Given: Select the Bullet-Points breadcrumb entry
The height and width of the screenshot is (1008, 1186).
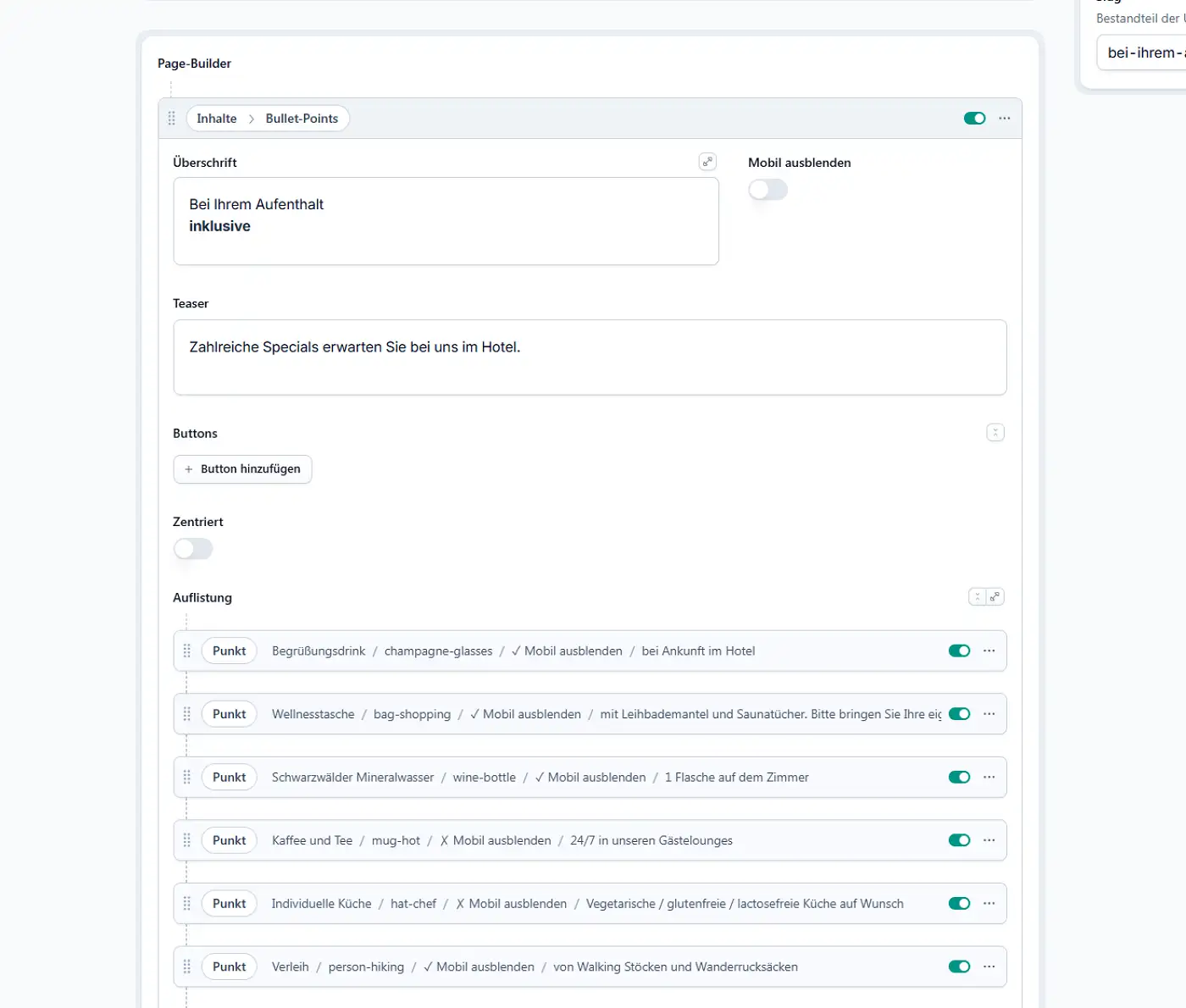Looking at the screenshot, I should [x=302, y=119].
